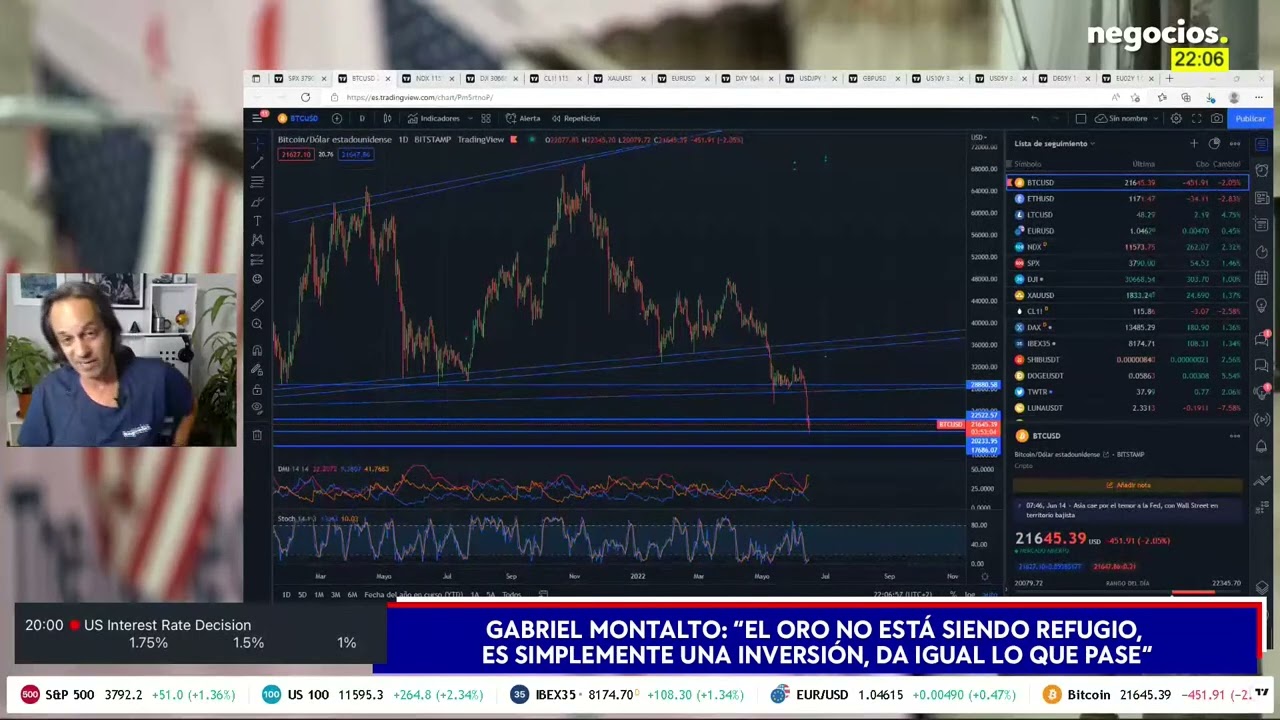The image size is (1280, 720).
Task: Select the Todos date range button
Action: tap(511, 595)
